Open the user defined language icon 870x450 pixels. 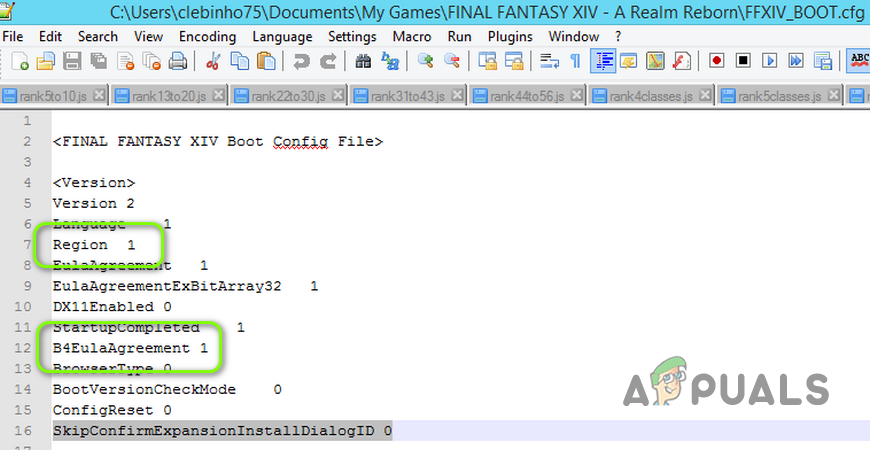[x=629, y=61]
